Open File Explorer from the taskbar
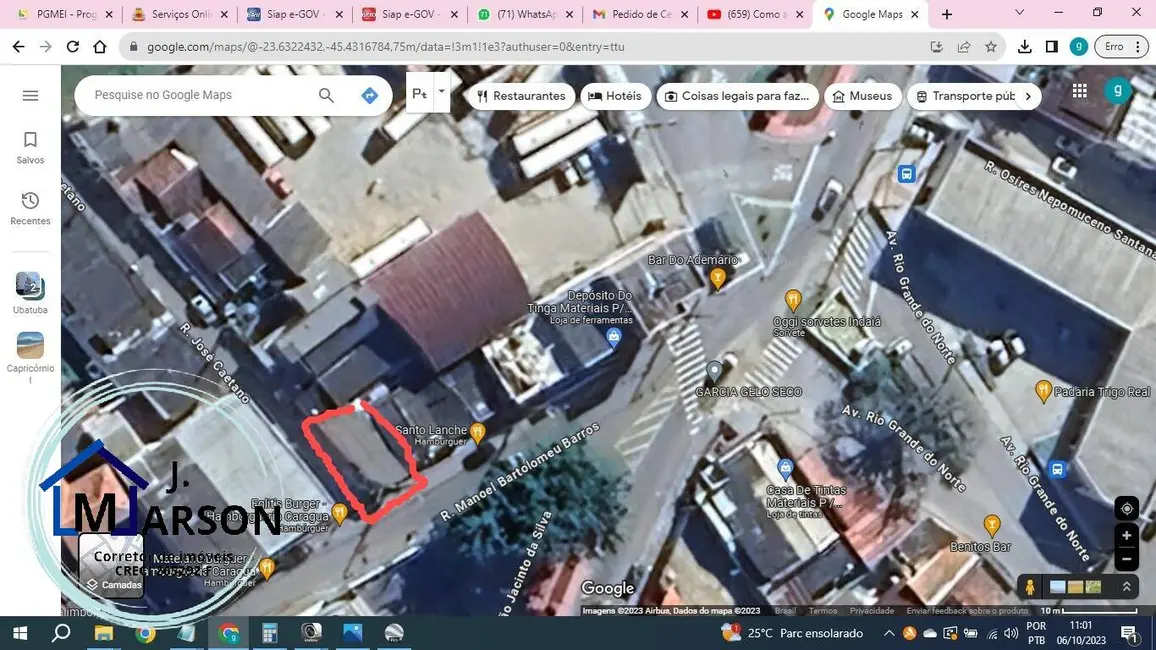1156x650 pixels. click(x=103, y=633)
